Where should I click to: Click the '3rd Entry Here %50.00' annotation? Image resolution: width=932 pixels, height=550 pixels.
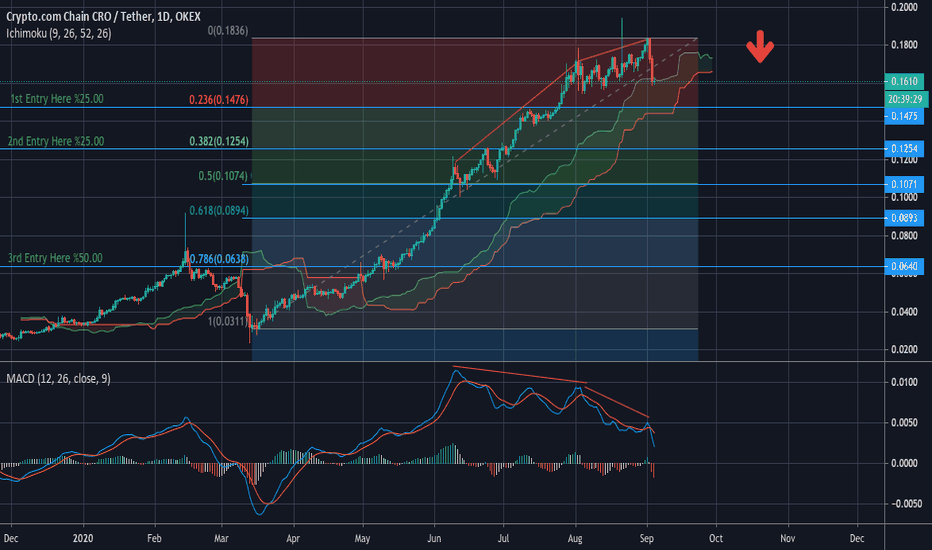click(x=55, y=258)
